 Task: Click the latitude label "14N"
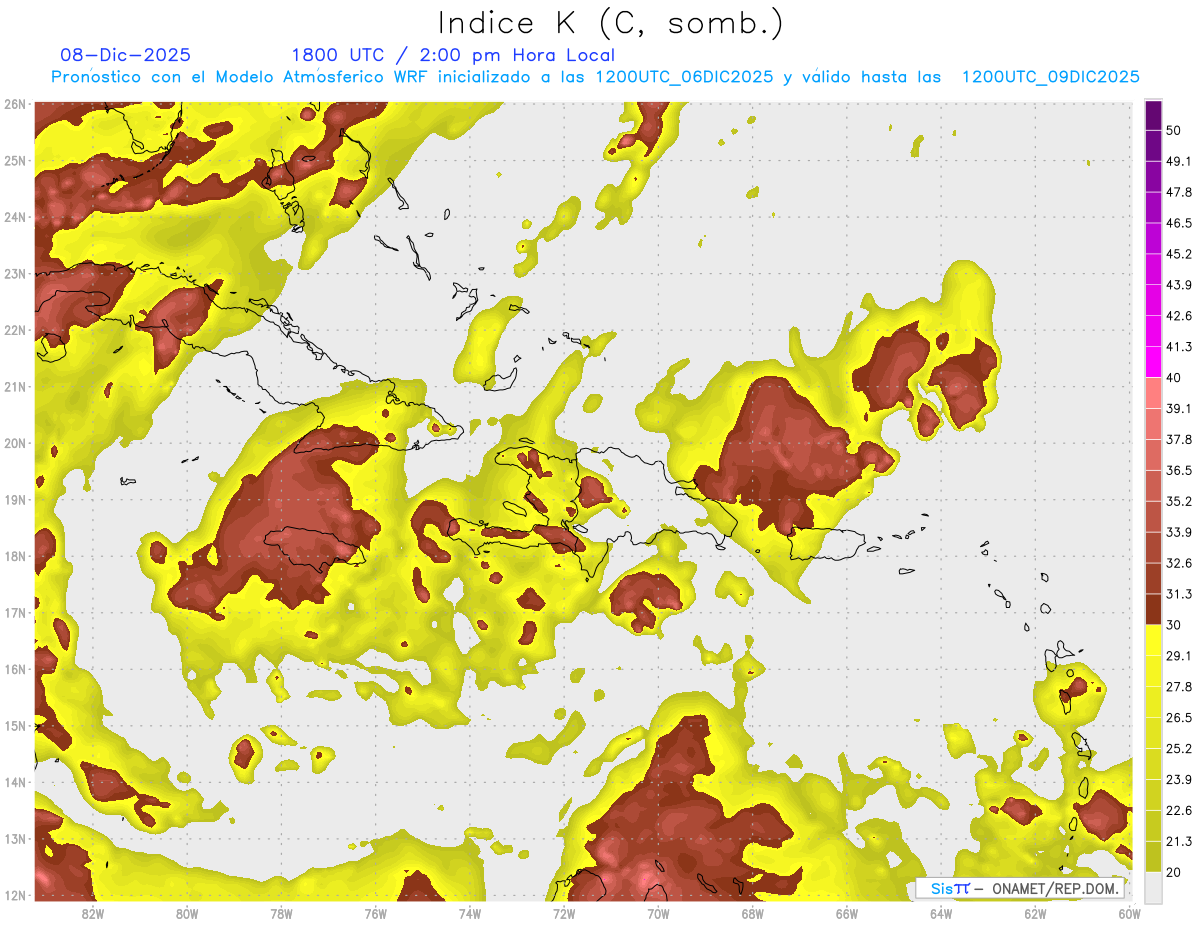pyautogui.click(x=15, y=782)
